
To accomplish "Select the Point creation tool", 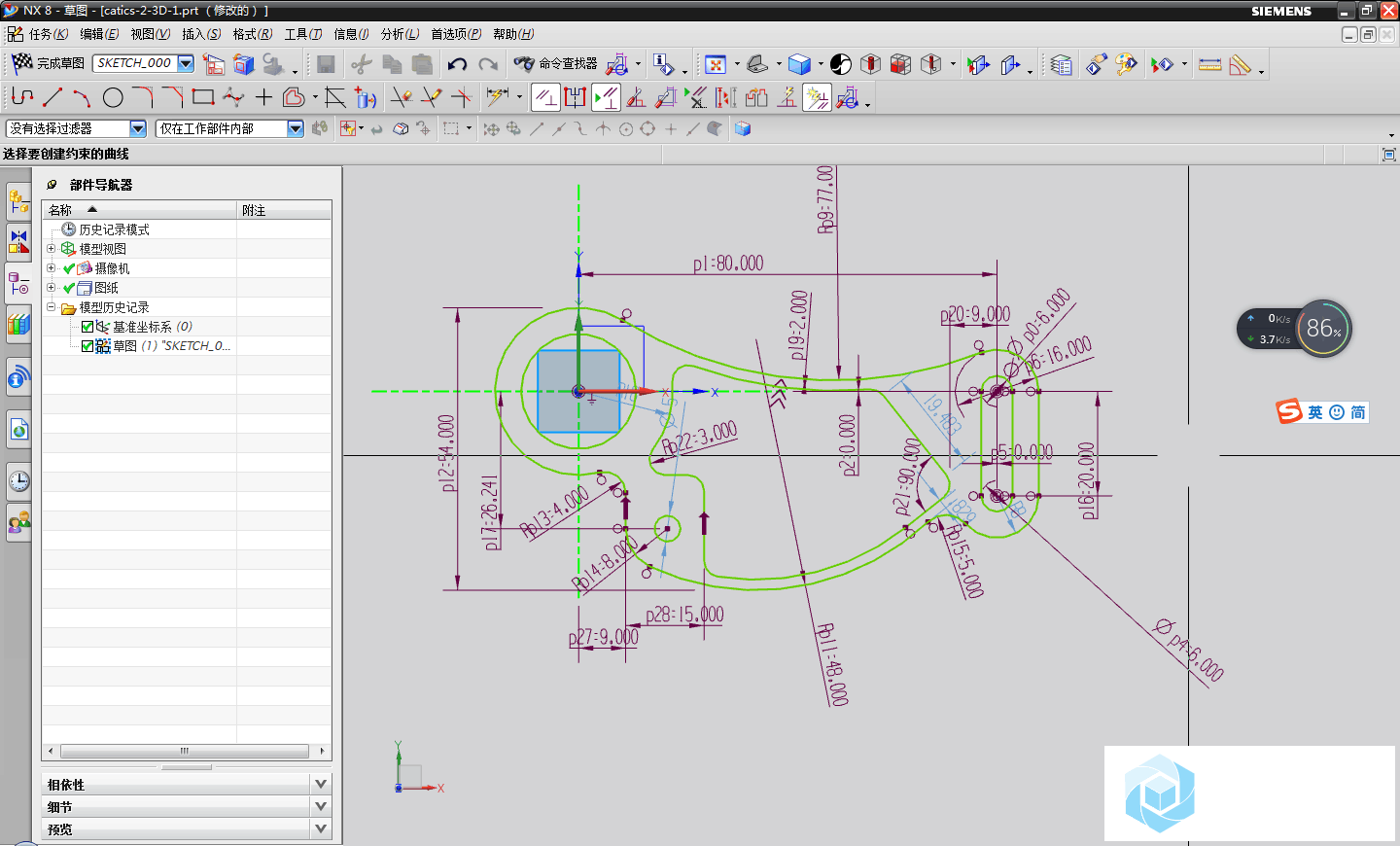I will click(x=263, y=97).
